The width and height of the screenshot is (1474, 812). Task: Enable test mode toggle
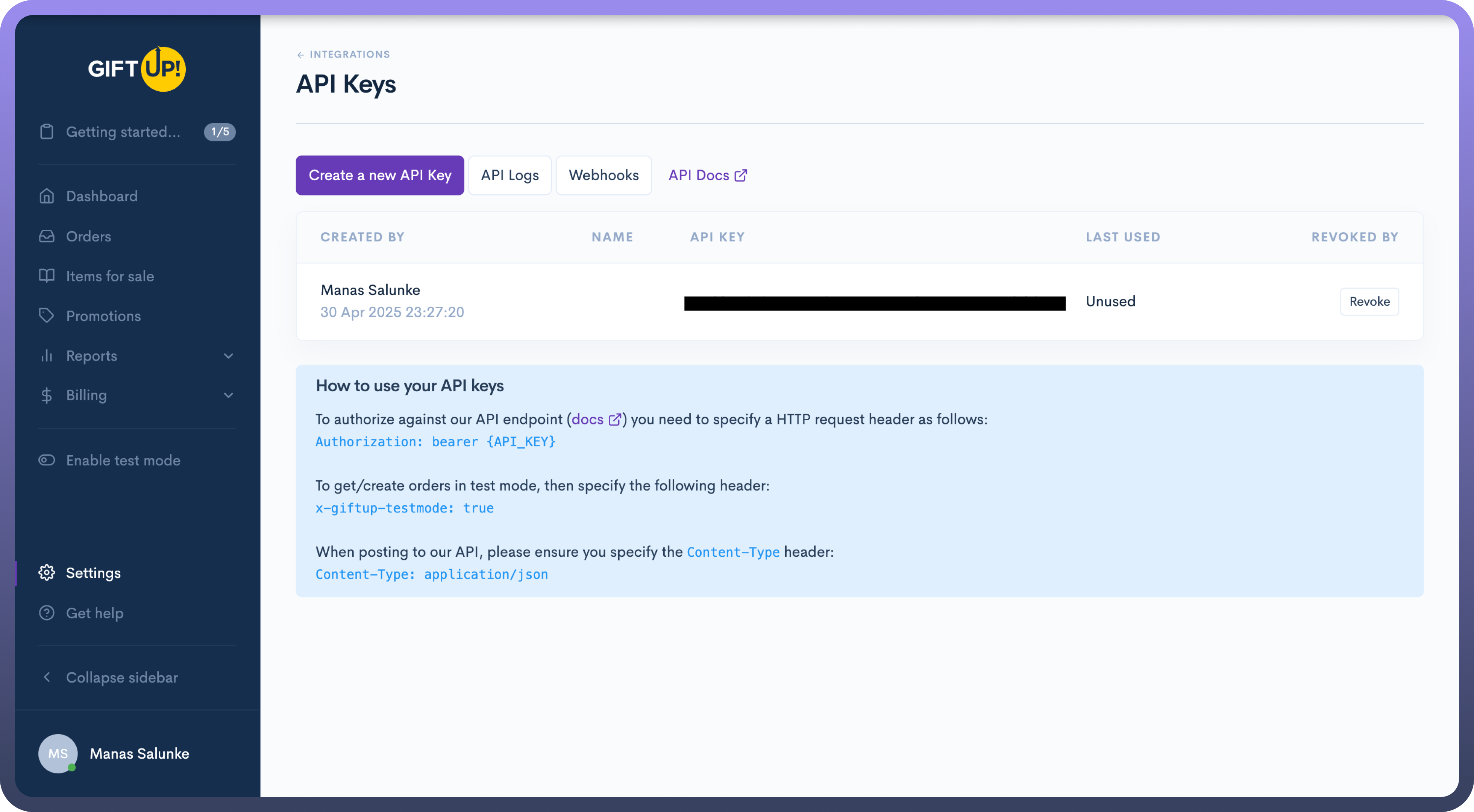(x=46, y=460)
